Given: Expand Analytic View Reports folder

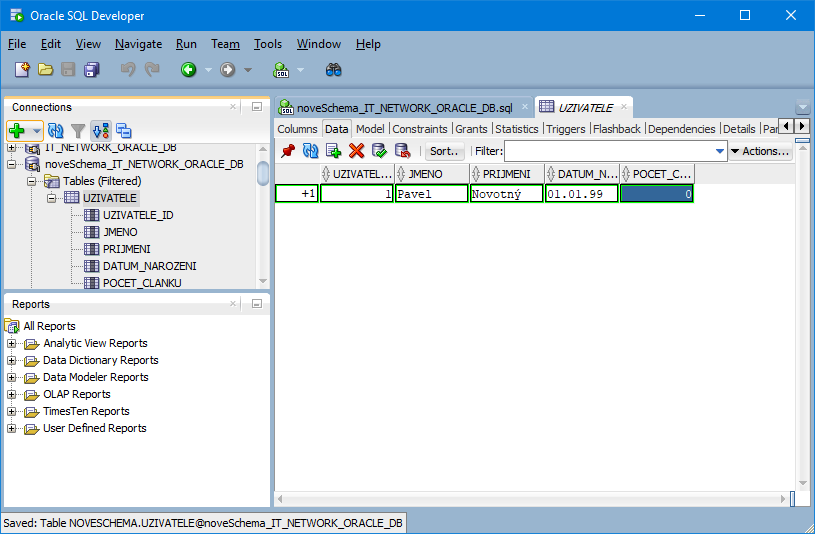Looking at the screenshot, I should click(12, 343).
